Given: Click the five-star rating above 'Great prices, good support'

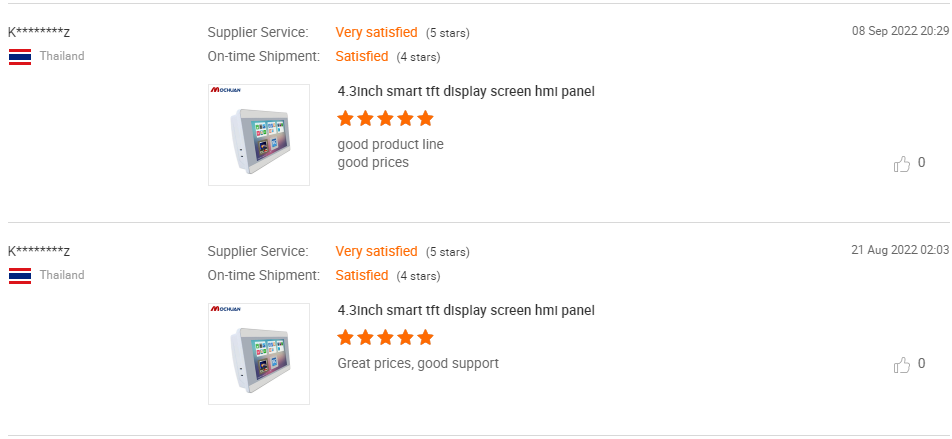Looking at the screenshot, I should click(386, 338).
